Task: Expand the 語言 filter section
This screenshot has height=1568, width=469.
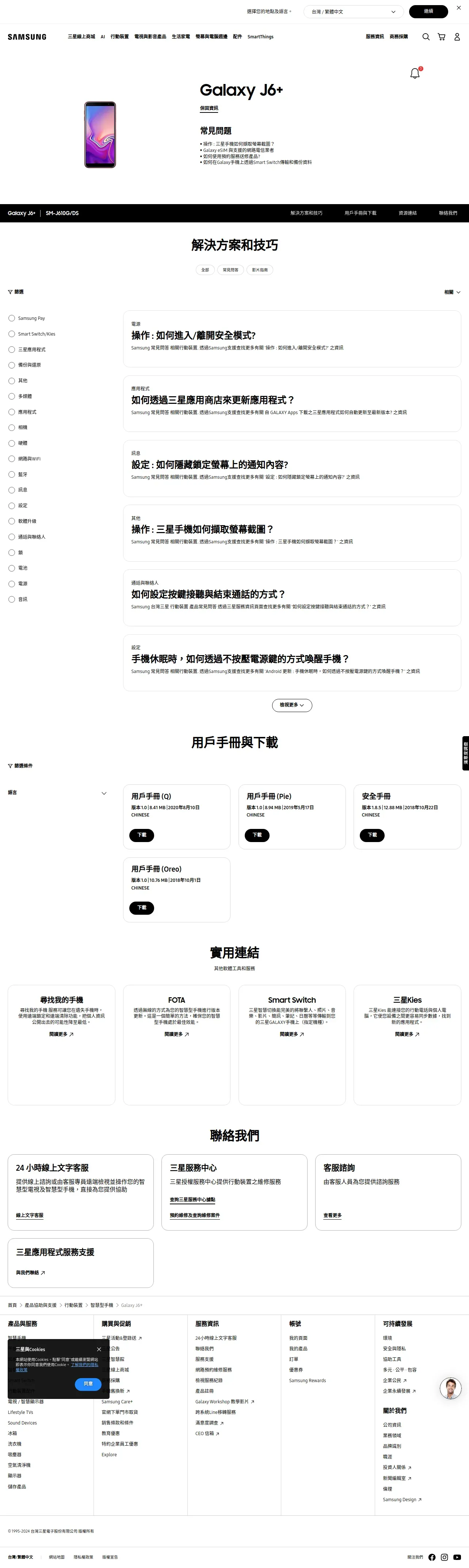Action: coord(57,793)
